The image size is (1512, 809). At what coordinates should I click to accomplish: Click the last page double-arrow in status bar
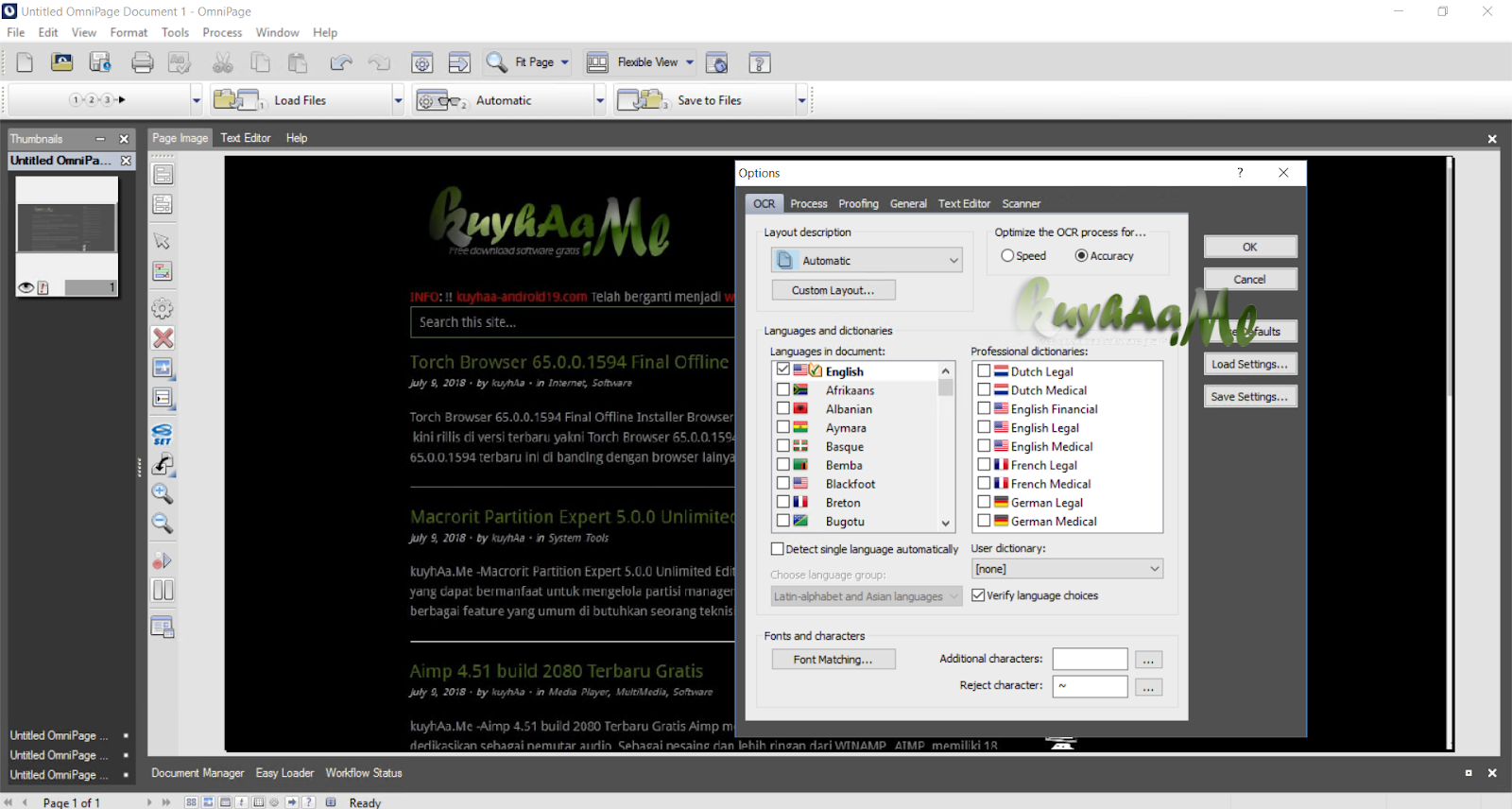coord(166,801)
